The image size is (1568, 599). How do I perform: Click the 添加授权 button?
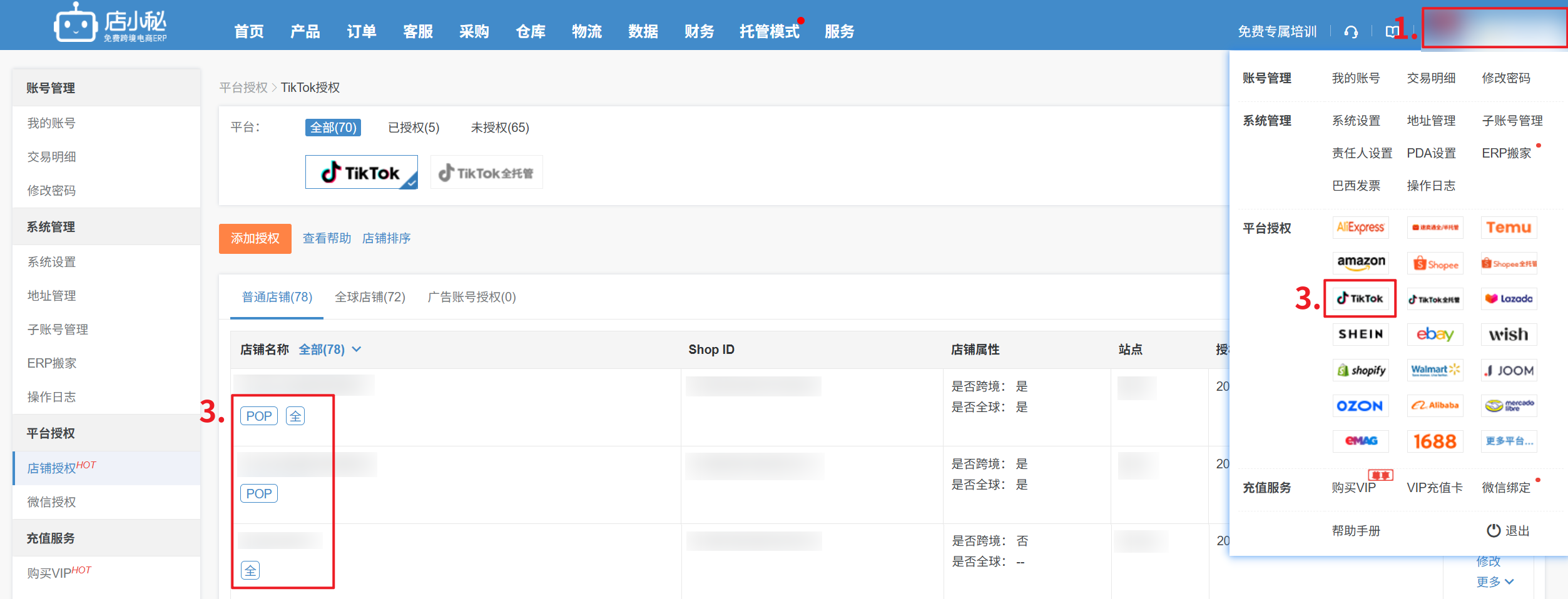coord(255,238)
